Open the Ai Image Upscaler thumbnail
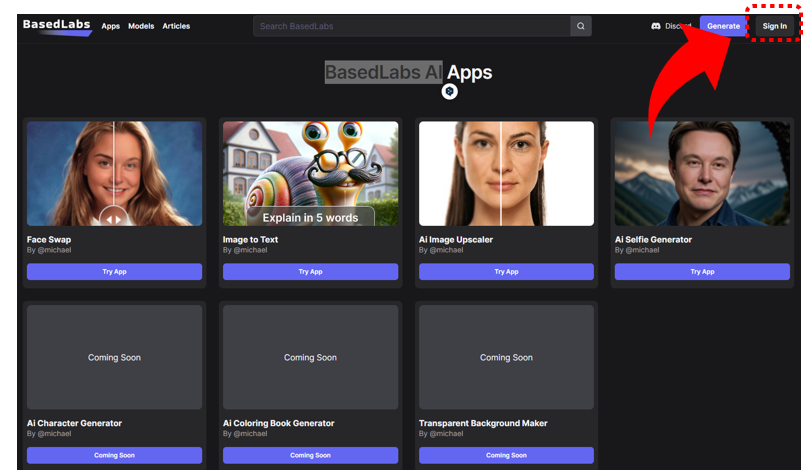Screen dimensions: 812x470 pos(506,173)
